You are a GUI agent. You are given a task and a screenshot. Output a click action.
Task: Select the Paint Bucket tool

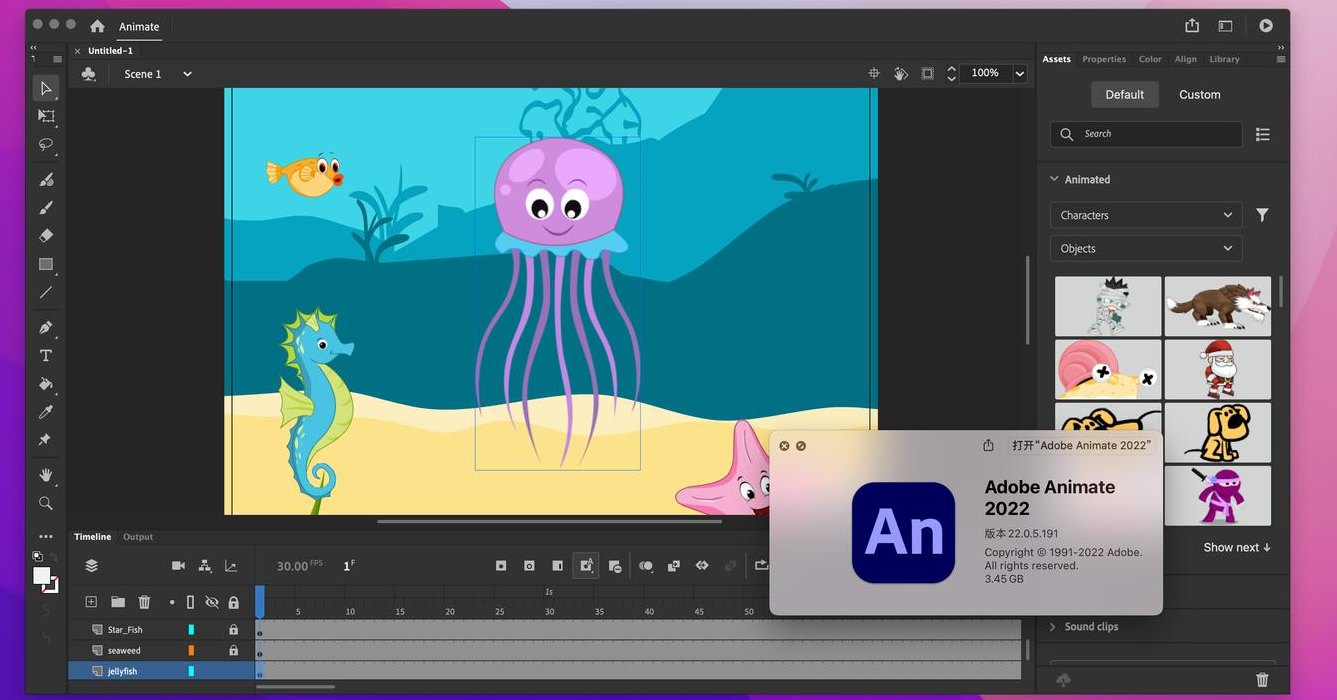pyautogui.click(x=46, y=384)
